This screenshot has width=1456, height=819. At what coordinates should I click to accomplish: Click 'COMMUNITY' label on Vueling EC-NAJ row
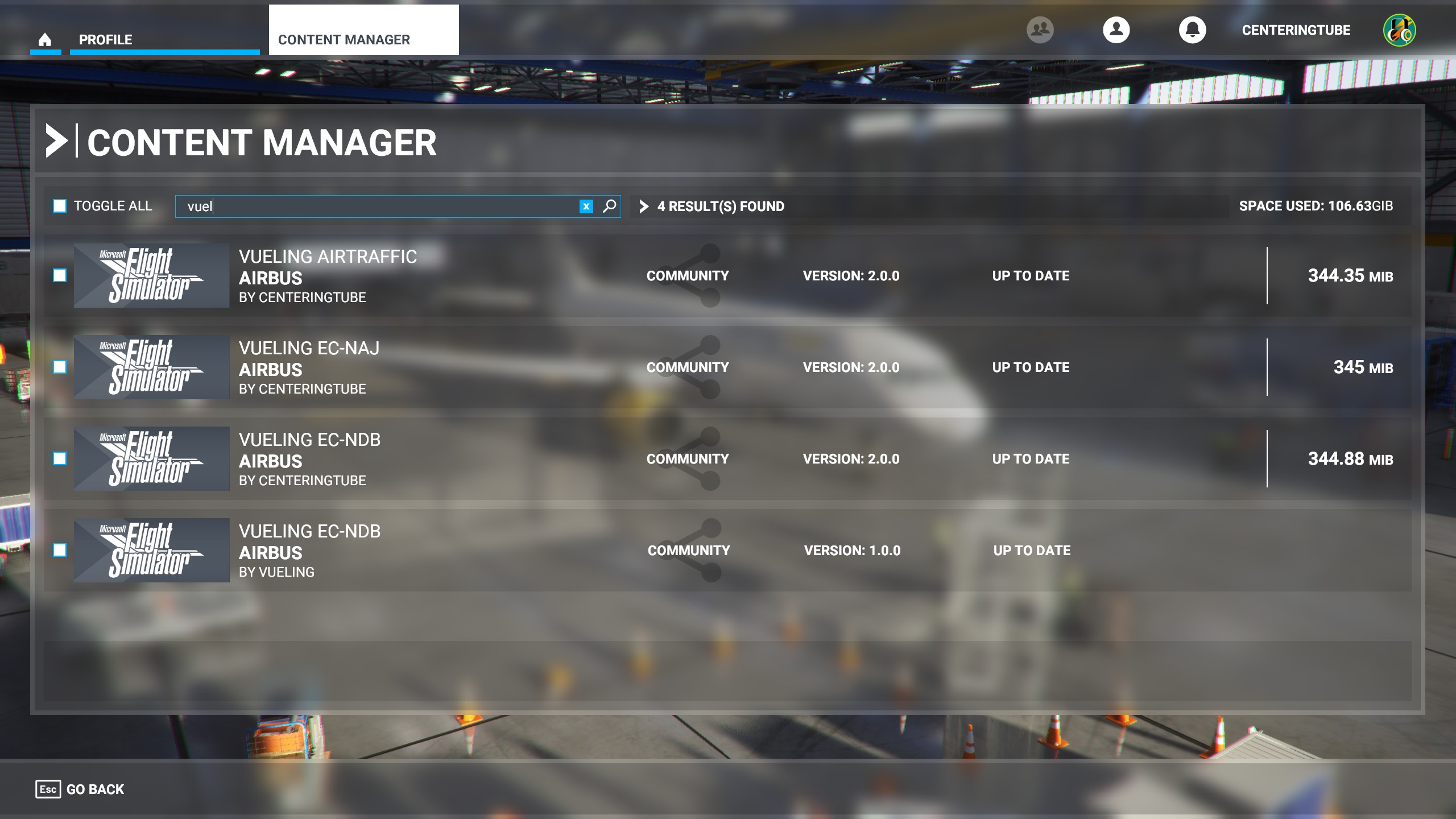[x=688, y=367]
